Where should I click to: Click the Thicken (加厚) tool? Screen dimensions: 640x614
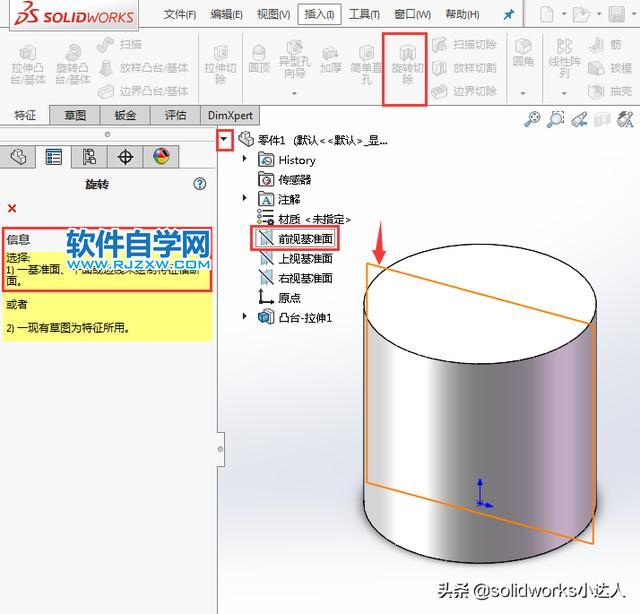point(330,60)
